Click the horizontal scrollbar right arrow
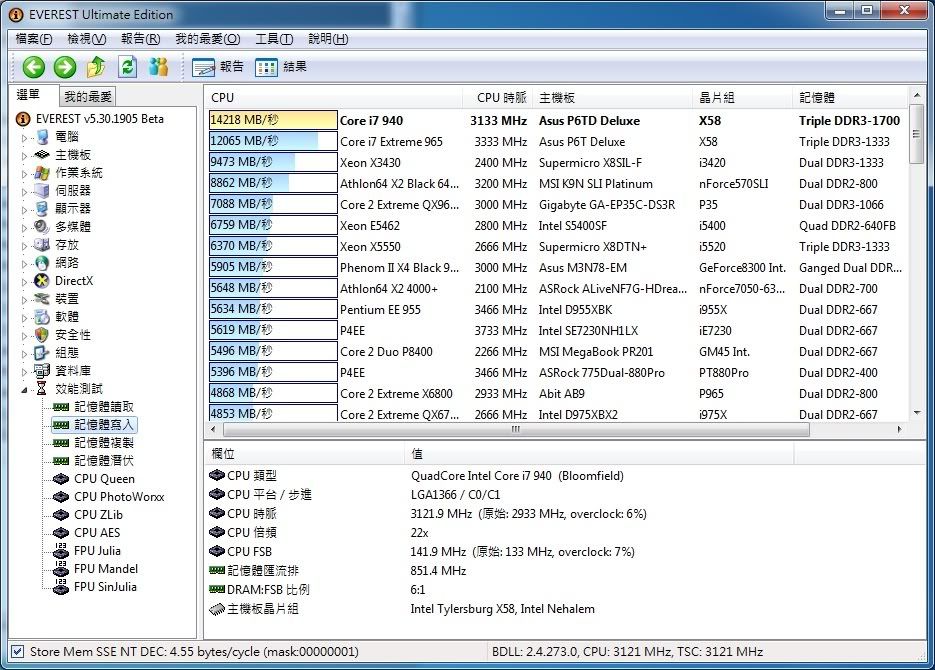This screenshot has height=670, width=935. (x=900, y=429)
